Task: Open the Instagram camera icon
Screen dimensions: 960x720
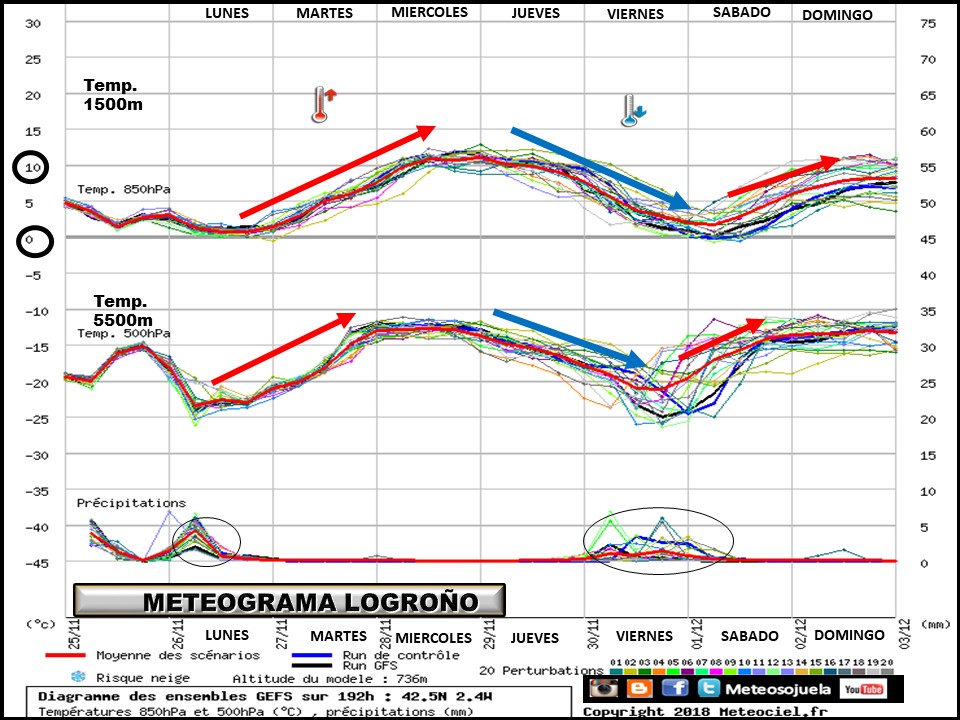Action: (604, 688)
